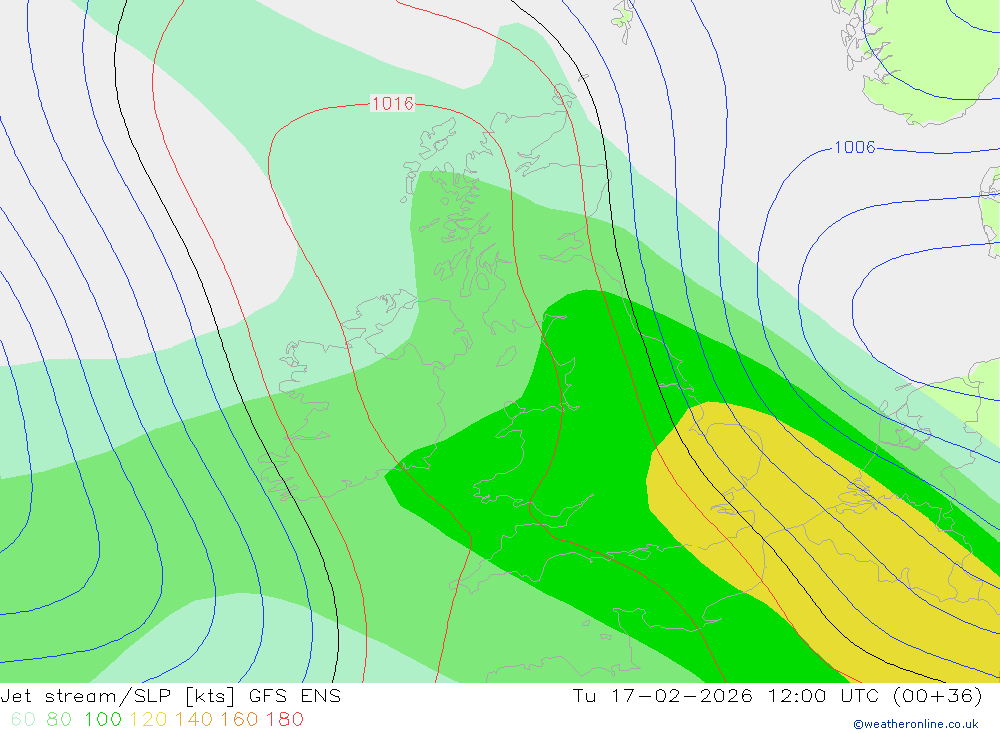Click the GFS ENS model label
1000x733 pixels.
295,695
